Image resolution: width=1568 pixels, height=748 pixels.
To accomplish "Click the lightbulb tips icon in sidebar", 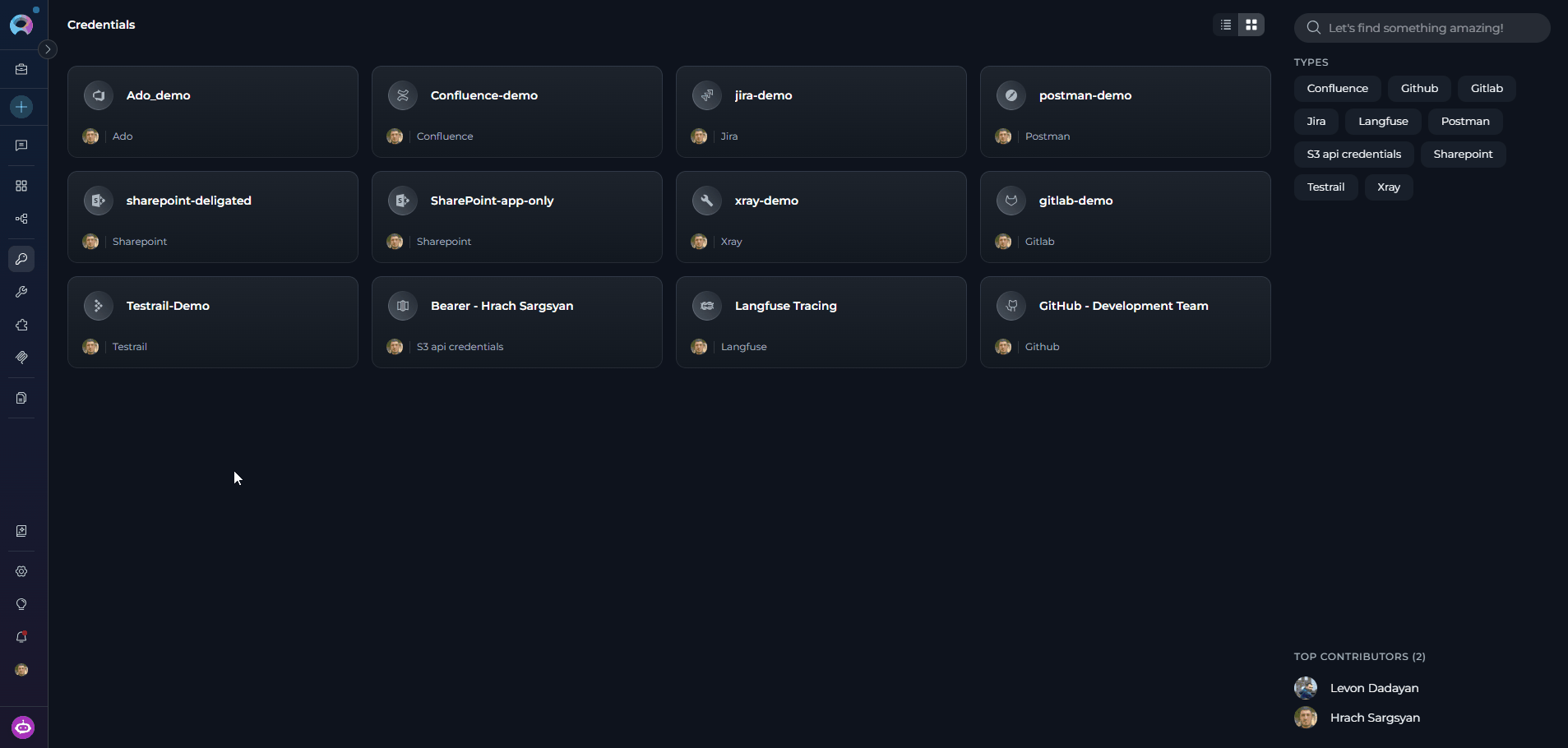I will [21, 604].
